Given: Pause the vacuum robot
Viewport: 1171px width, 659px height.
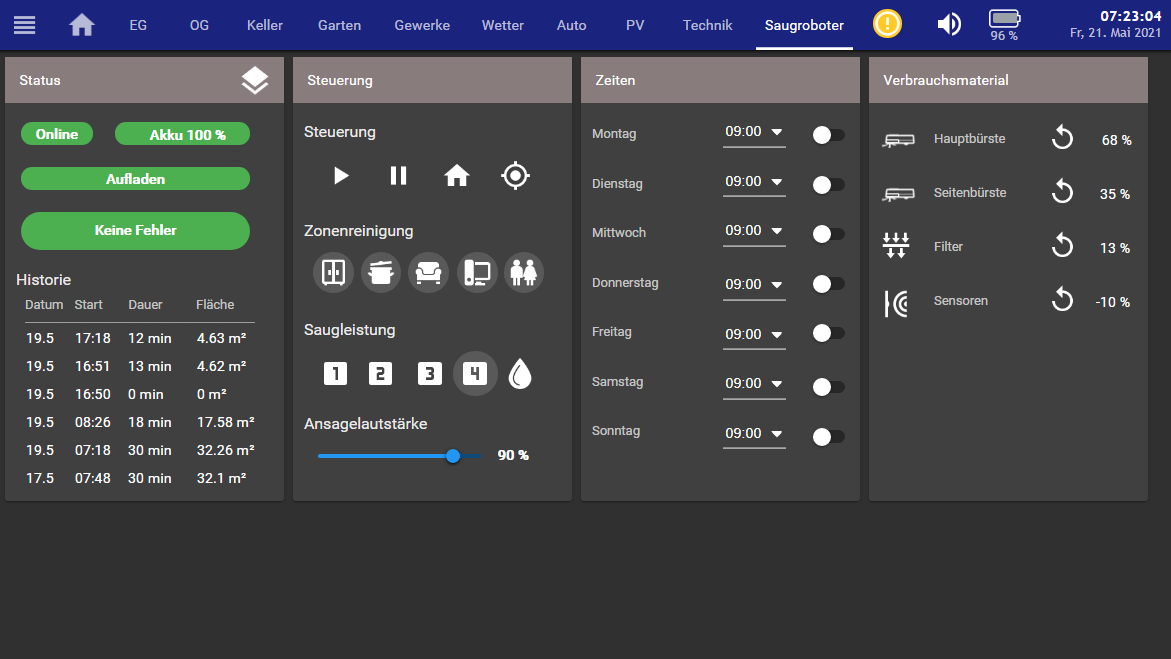Looking at the screenshot, I should pos(398,176).
